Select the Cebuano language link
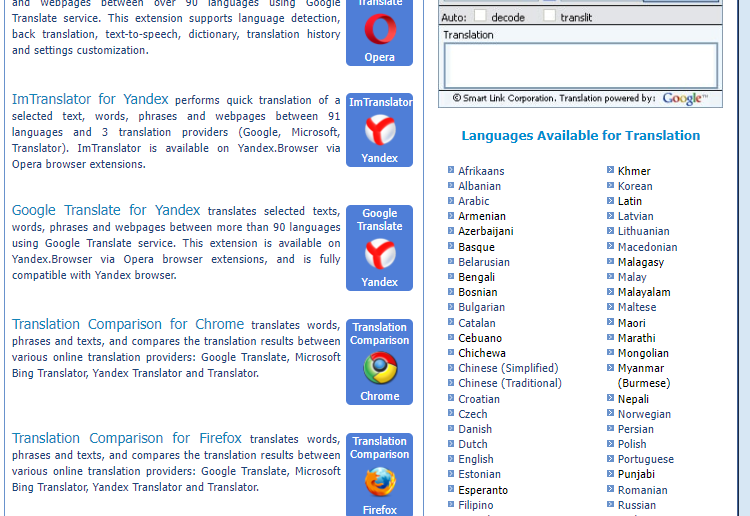This screenshot has width=750, height=516. tap(480, 338)
